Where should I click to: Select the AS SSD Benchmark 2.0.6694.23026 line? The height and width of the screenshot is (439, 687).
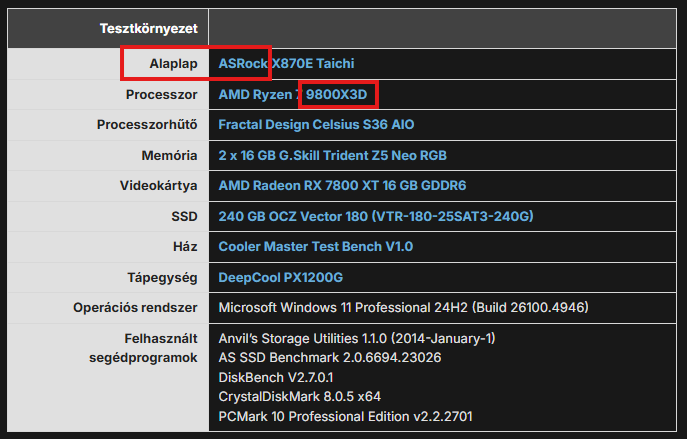pyautogui.click(x=329, y=358)
